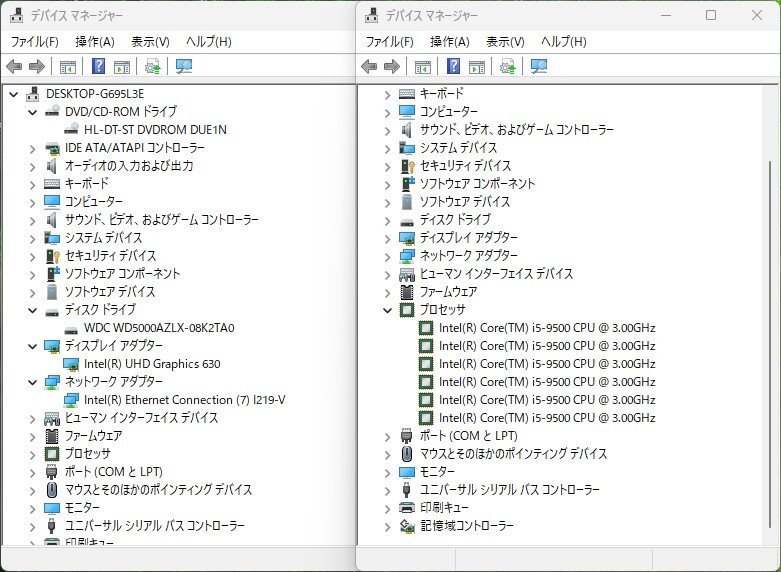Select 印刷キュー printer icon in right window
The height and width of the screenshot is (572, 781).
pyautogui.click(x=407, y=508)
